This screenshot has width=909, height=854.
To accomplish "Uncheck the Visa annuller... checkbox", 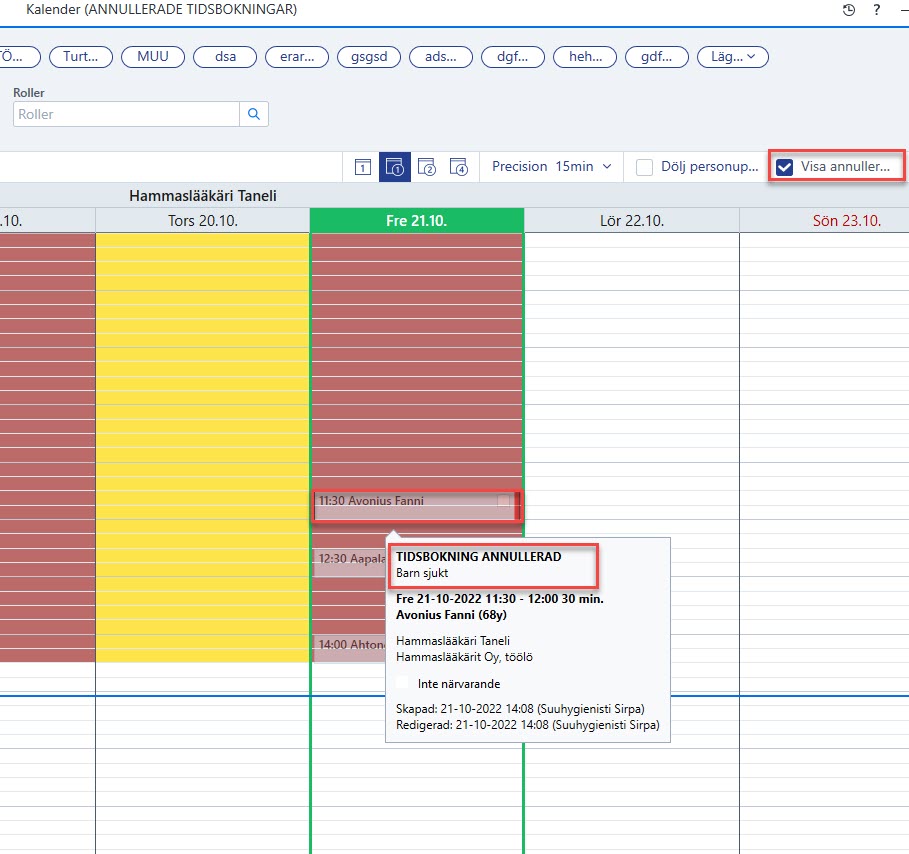I will click(x=784, y=167).
